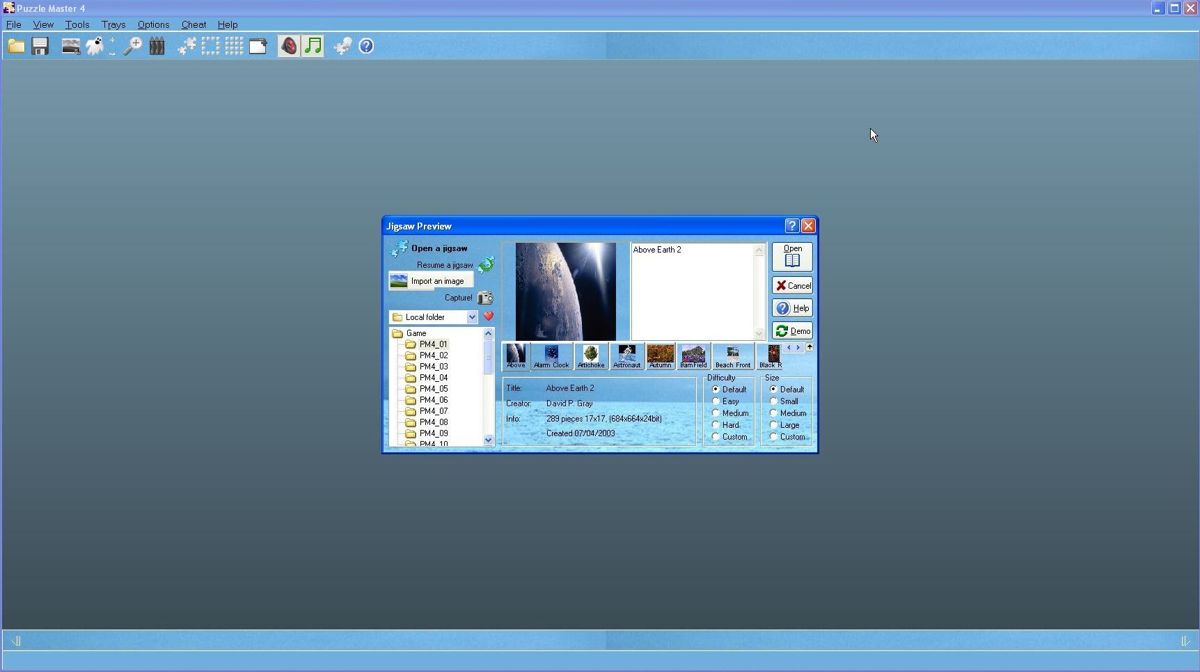Click the pieces grid toolbar icon
The width and height of the screenshot is (1200, 672).
point(234,46)
